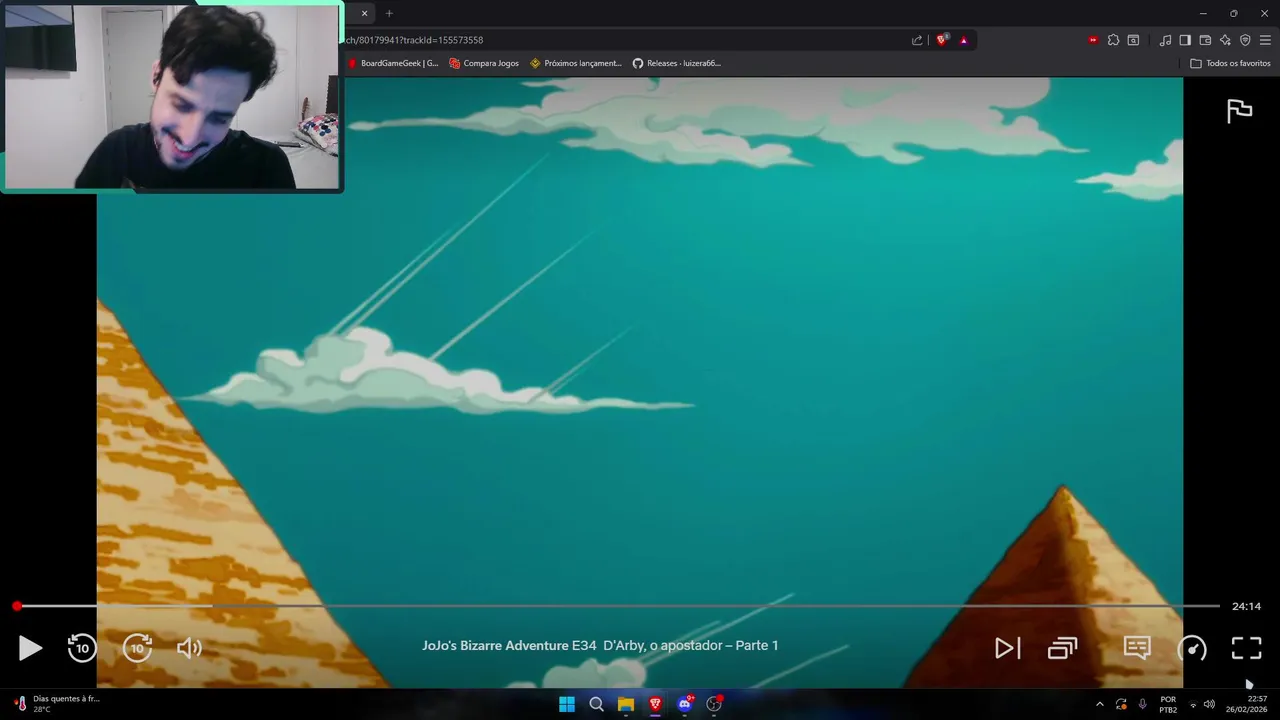Open File Explorer from taskbar
Viewport: 1280px width, 720px height.
point(626,704)
